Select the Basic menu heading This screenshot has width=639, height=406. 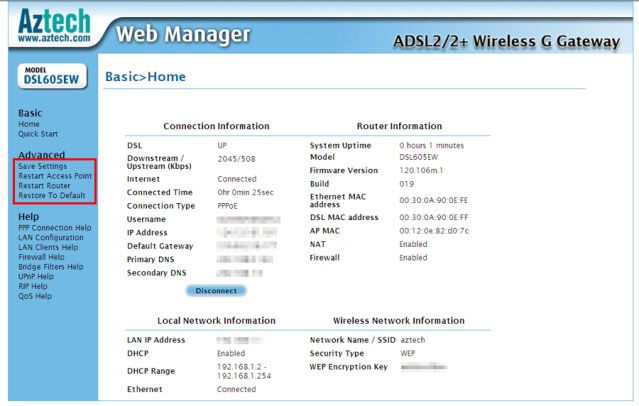[x=30, y=113]
